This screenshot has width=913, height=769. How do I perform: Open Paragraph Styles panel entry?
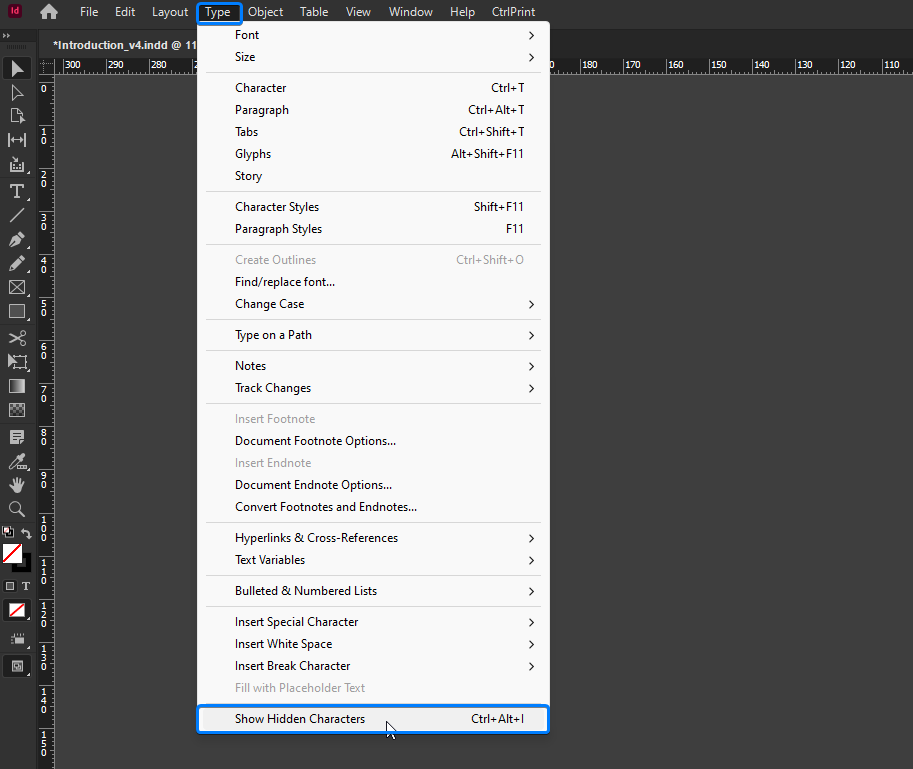[373, 229]
